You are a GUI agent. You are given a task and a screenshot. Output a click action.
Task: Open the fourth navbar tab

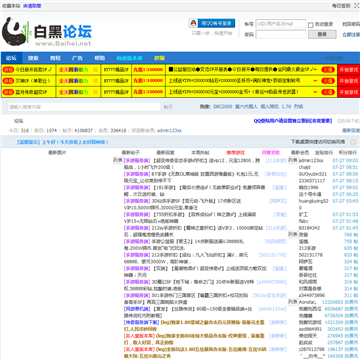pyautogui.click(x=77, y=58)
